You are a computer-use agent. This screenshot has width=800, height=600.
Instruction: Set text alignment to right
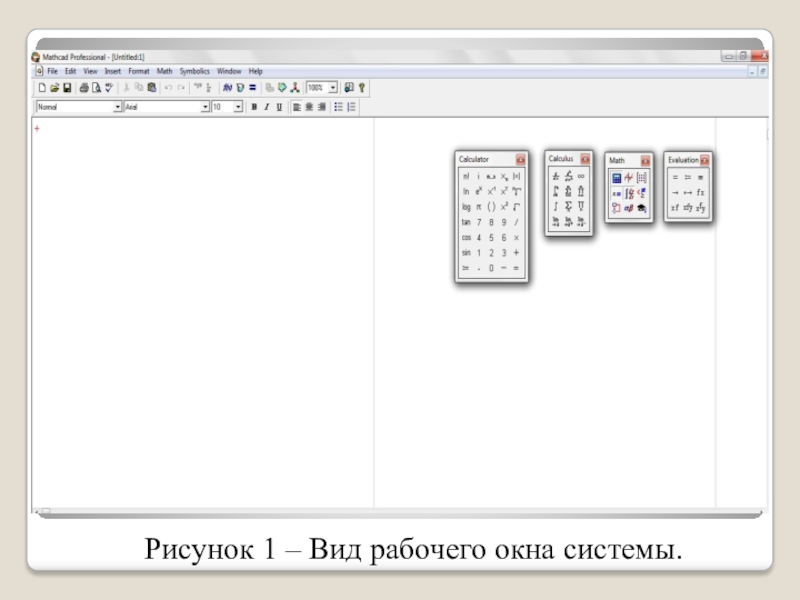[x=321, y=107]
